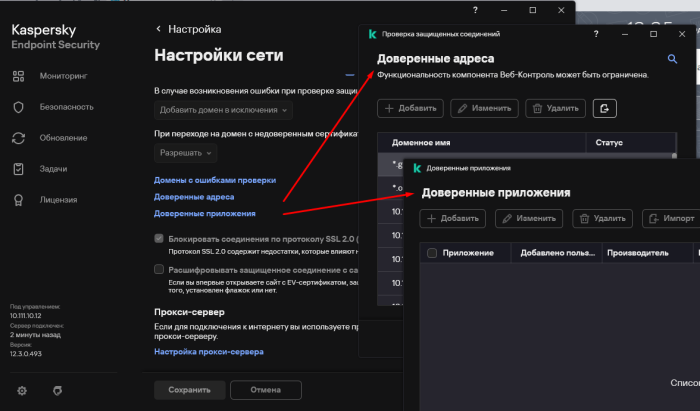This screenshot has height=411, width=700.
Task: Click Kaspersky logo in Доверенные приложения title
Action: coord(417,168)
